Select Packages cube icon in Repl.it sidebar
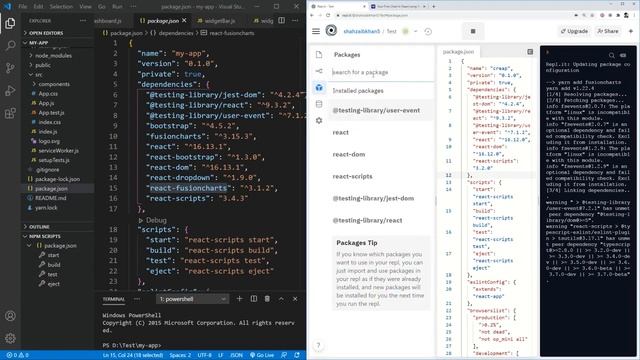This screenshot has width=640, height=360. (x=319, y=87)
